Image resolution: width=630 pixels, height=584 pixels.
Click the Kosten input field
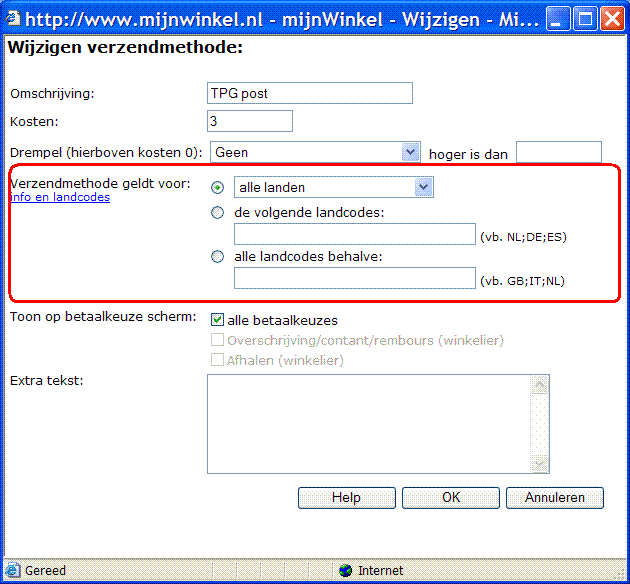250,121
